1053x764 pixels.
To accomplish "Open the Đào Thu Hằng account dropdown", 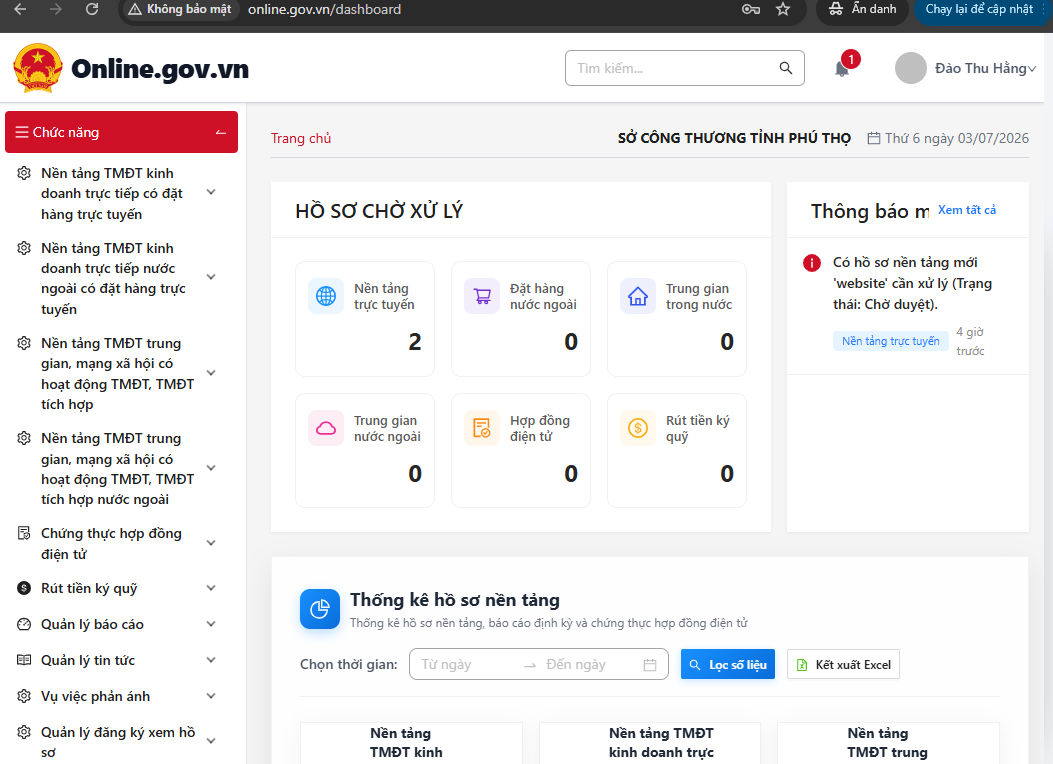I will (x=966, y=68).
